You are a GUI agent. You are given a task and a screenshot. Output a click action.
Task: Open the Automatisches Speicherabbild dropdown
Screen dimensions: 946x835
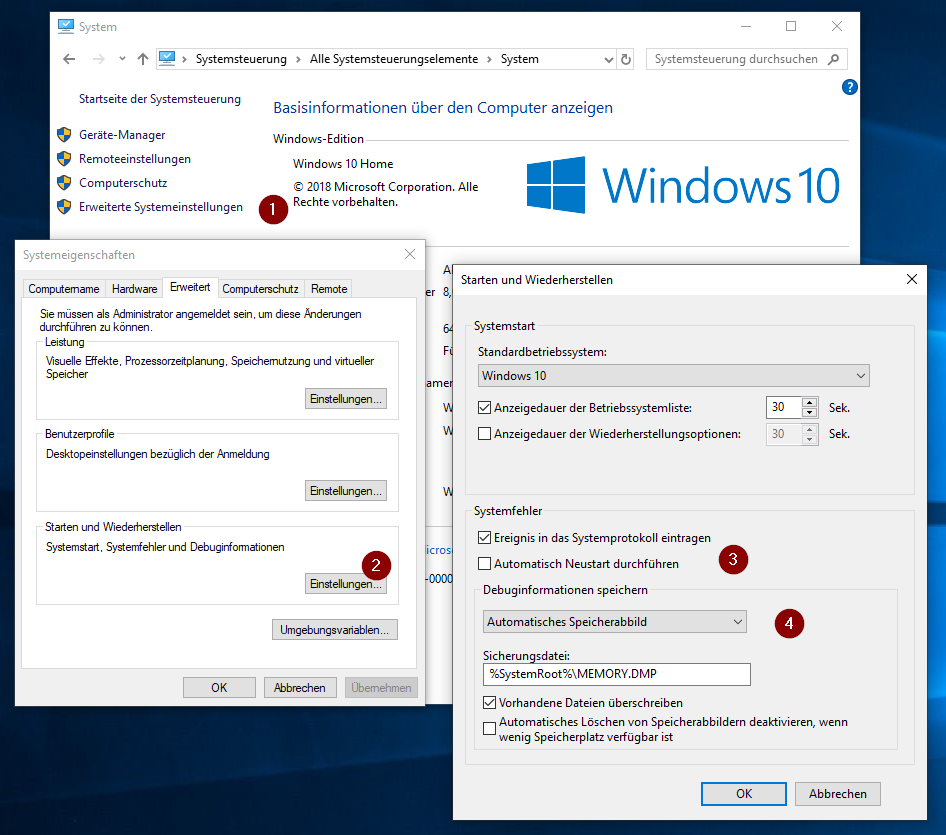(x=615, y=622)
